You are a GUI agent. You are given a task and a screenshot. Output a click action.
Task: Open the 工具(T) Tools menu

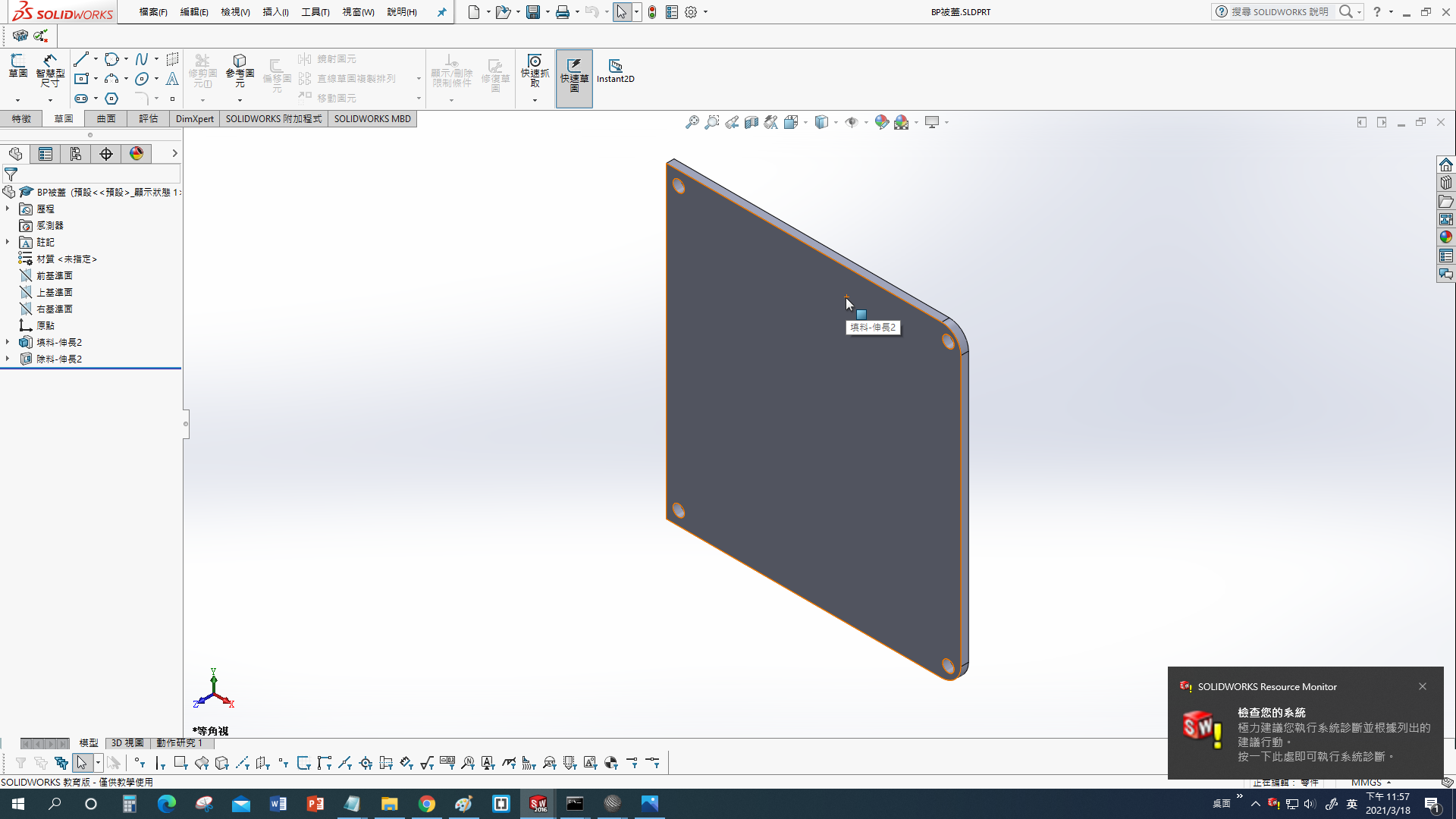coord(315,12)
